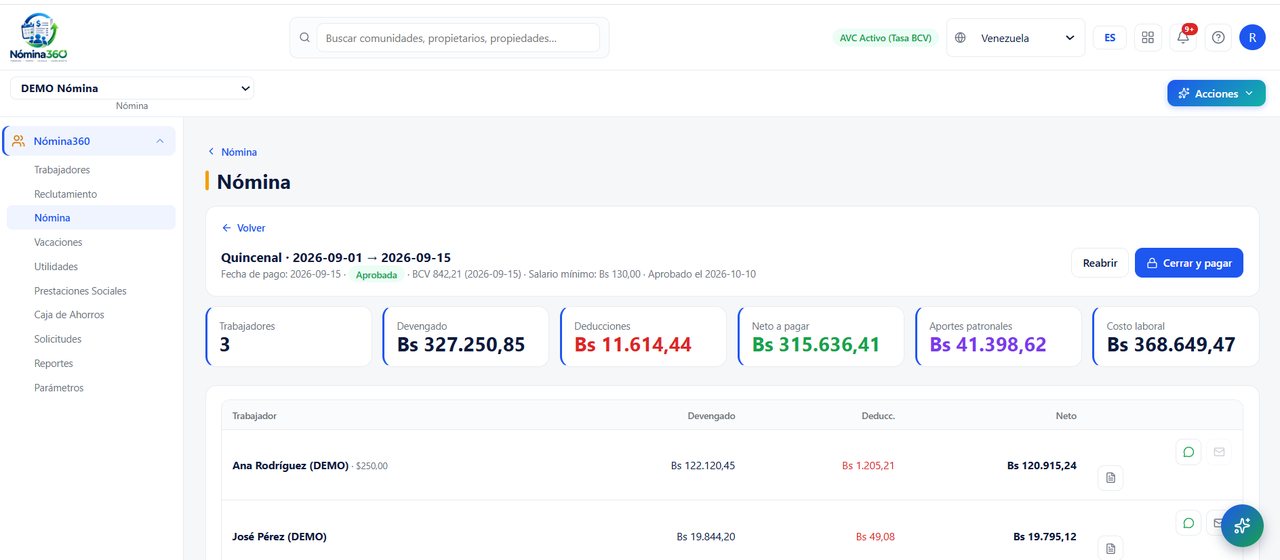Open the Venezuela country dropdown
This screenshot has width=1280, height=560.
(x=1015, y=38)
